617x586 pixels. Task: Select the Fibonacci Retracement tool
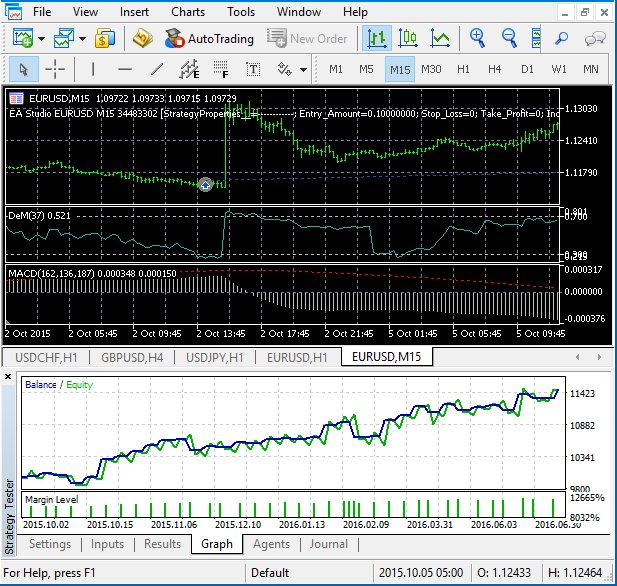[221, 69]
